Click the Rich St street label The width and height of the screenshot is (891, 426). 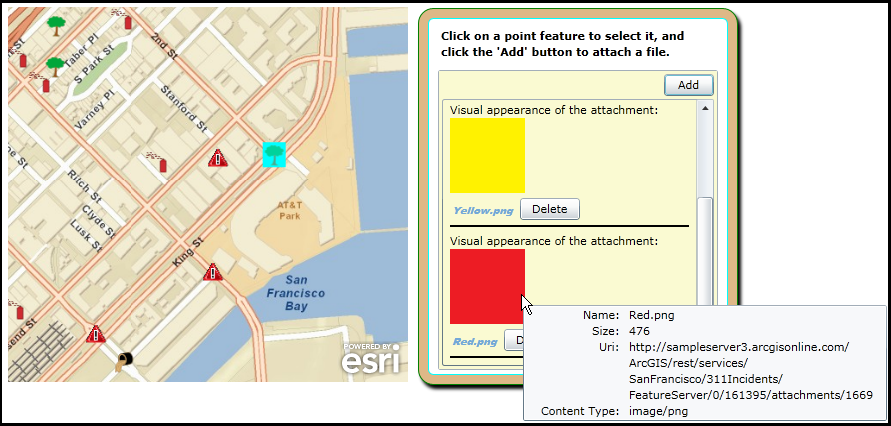[84, 187]
